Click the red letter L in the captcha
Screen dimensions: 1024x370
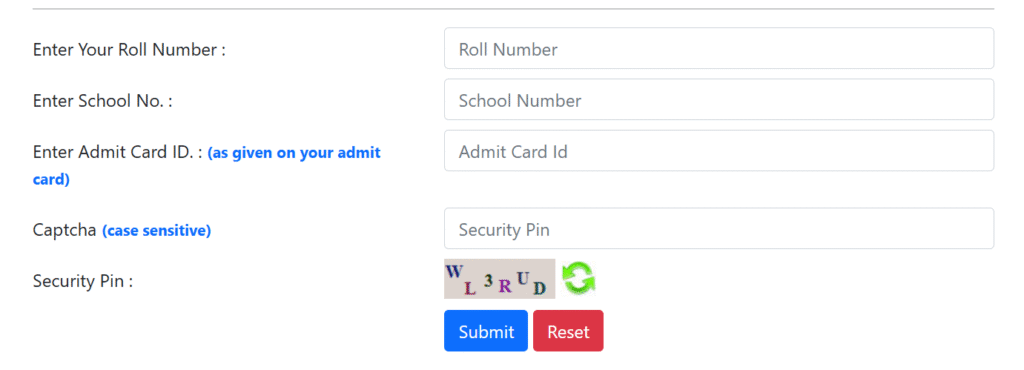(470, 288)
